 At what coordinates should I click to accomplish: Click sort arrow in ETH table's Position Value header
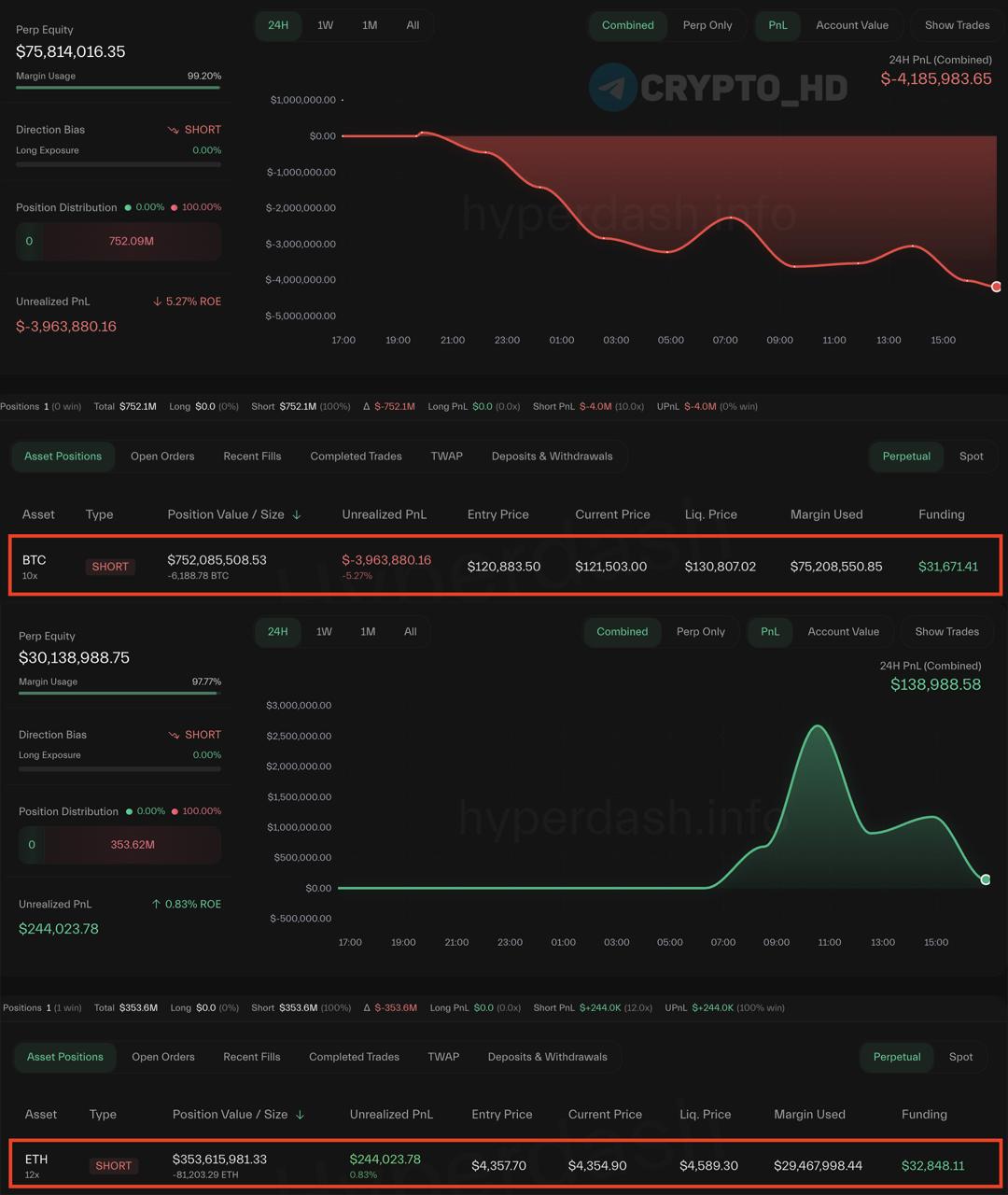300,1115
